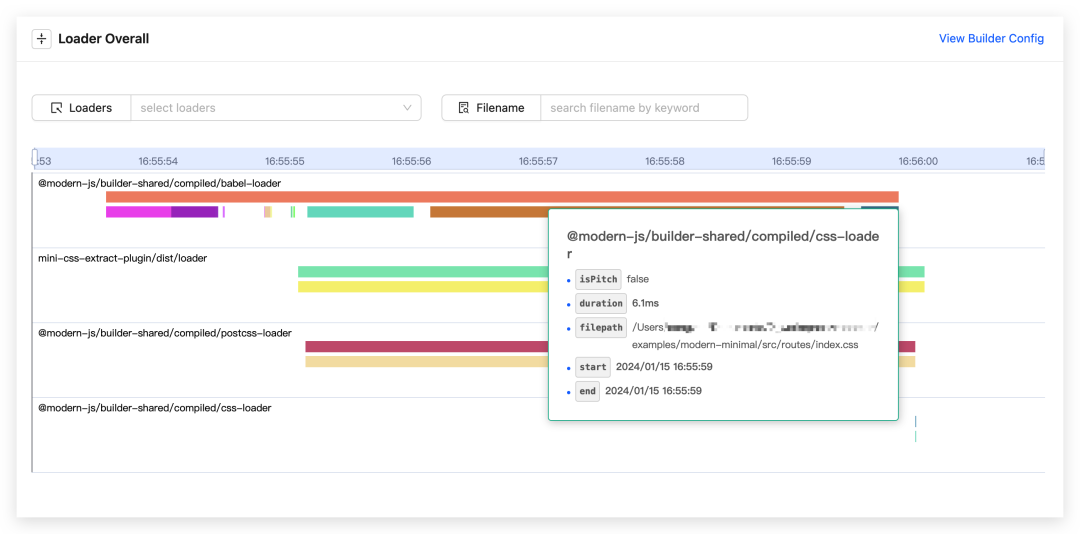Select the purple segment in babel-loader row
This screenshot has height=534, width=1080.
coord(194,212)
